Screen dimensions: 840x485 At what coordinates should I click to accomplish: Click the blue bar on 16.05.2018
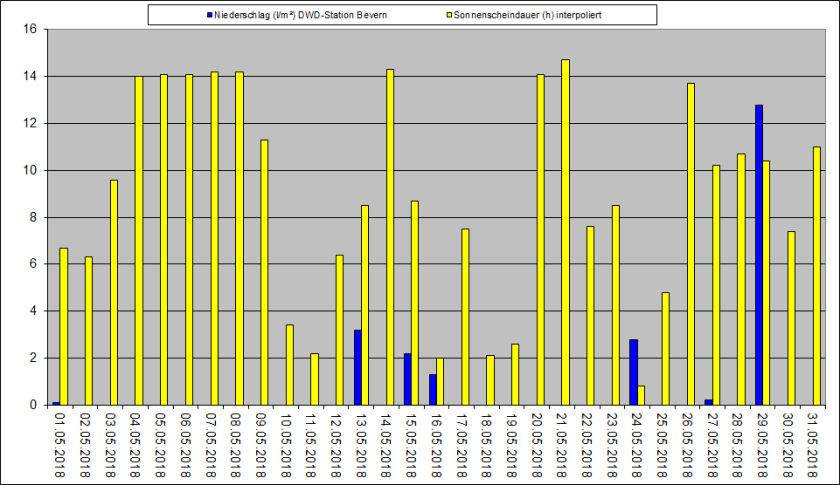[432, 389]
